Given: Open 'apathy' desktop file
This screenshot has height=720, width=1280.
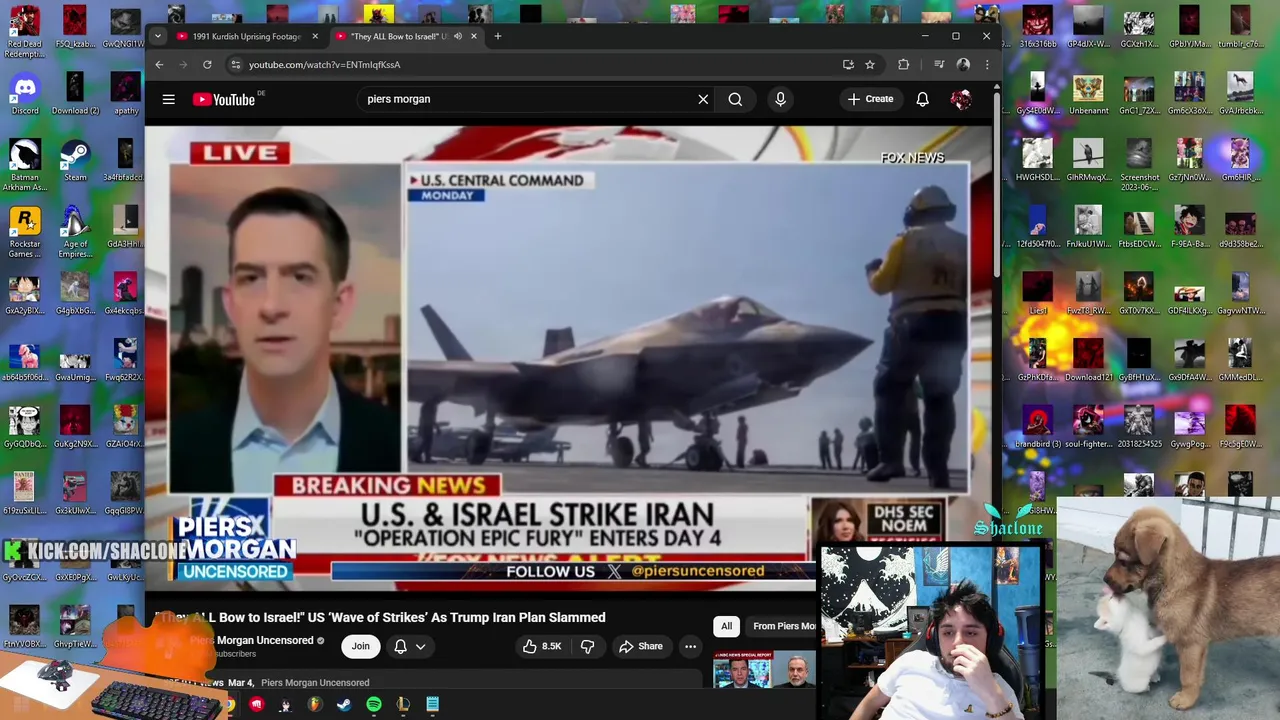Looking at the screenshot, I should (x=126, y=95).
